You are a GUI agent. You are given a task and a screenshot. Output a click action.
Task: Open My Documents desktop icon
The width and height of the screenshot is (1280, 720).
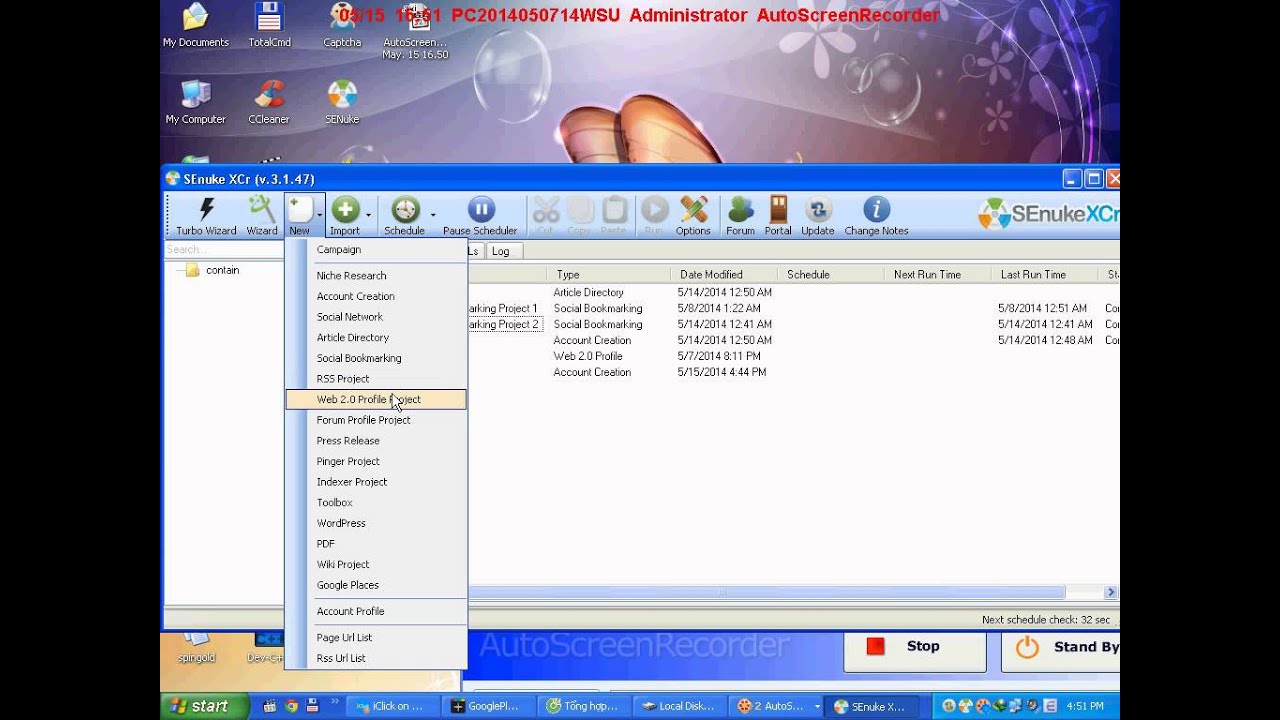195,25
